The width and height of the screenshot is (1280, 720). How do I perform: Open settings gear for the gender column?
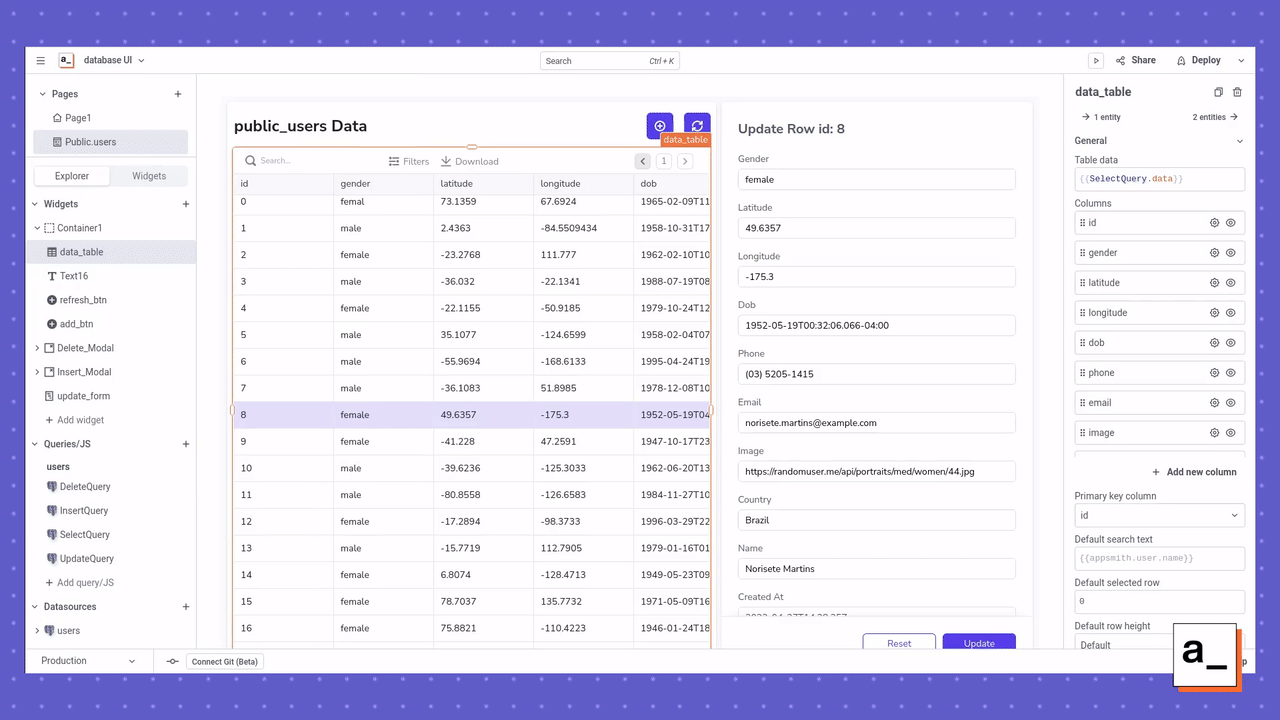pyautogui.click(x=1215, y=252)
